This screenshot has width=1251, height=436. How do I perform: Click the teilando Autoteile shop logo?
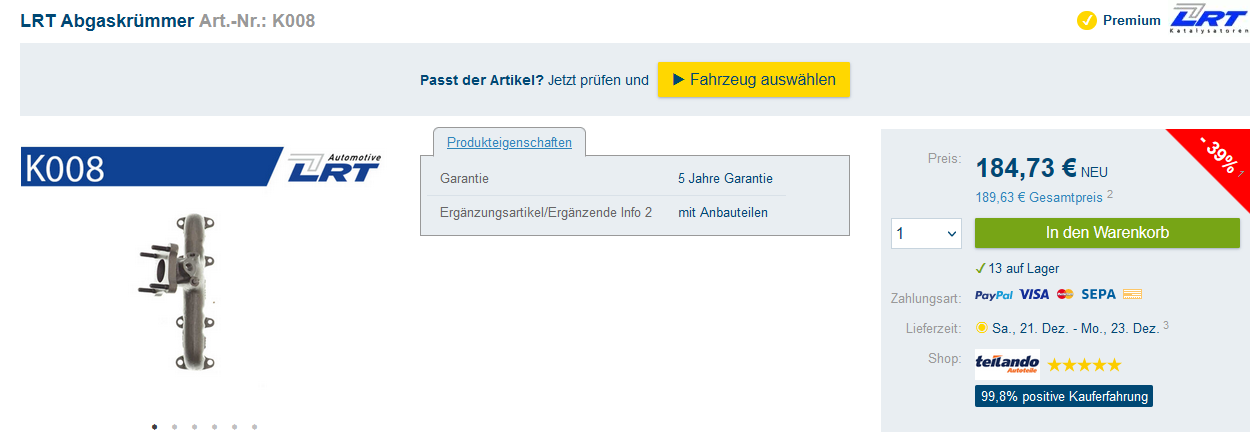1007,364
